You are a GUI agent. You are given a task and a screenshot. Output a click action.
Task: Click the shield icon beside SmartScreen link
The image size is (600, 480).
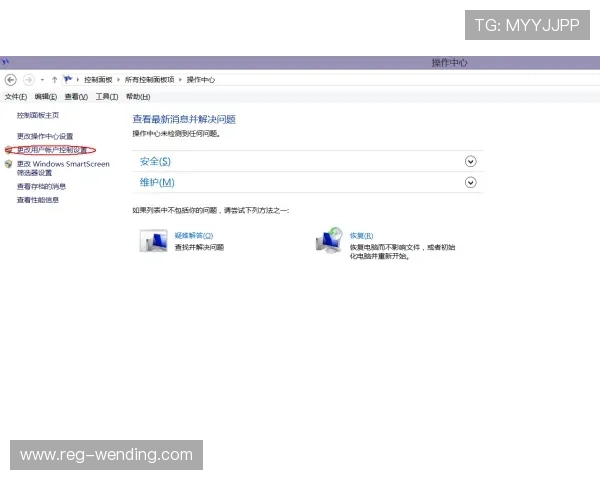pos(8,164)
